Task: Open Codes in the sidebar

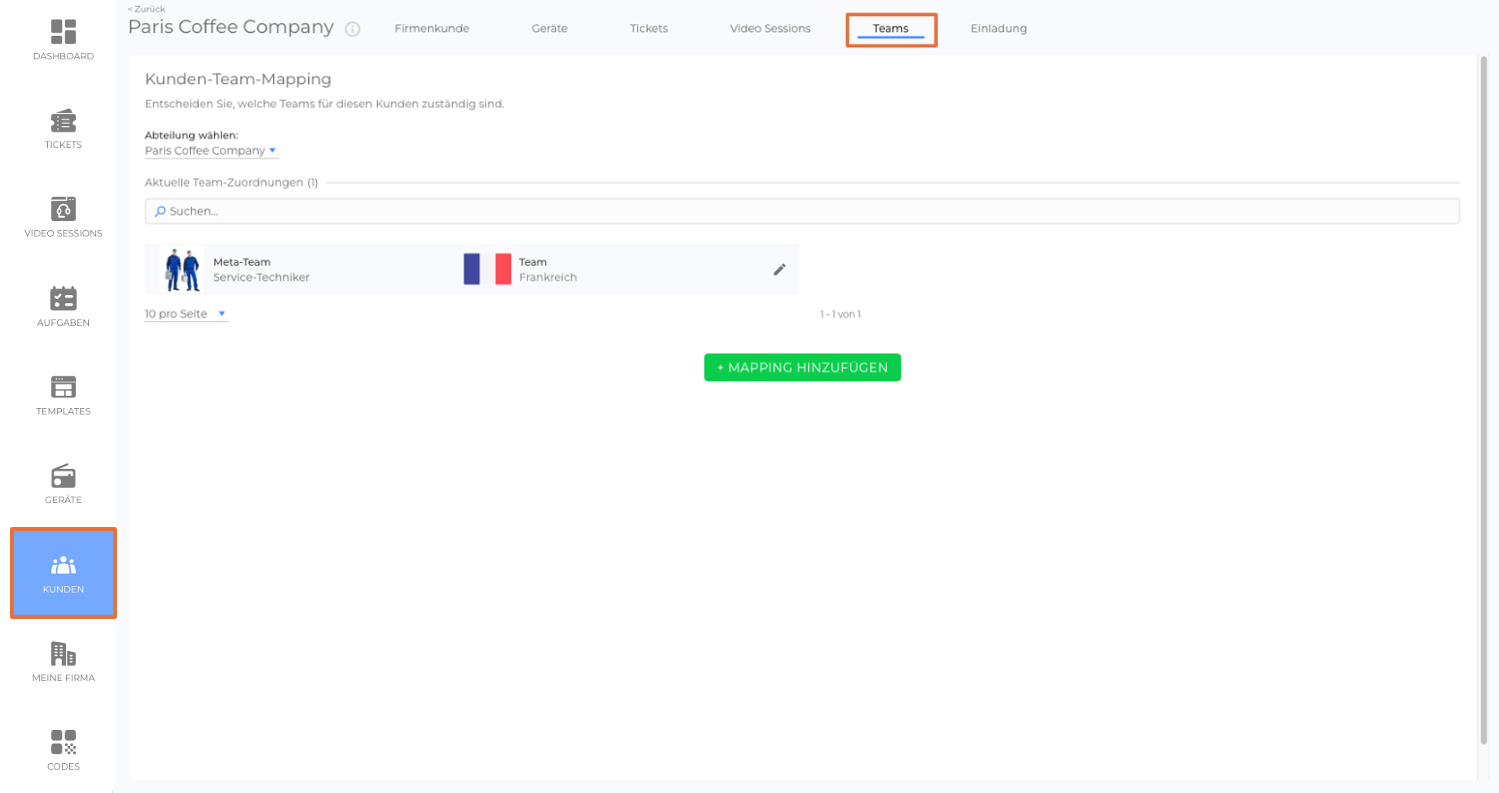Action: coord(63,750)
